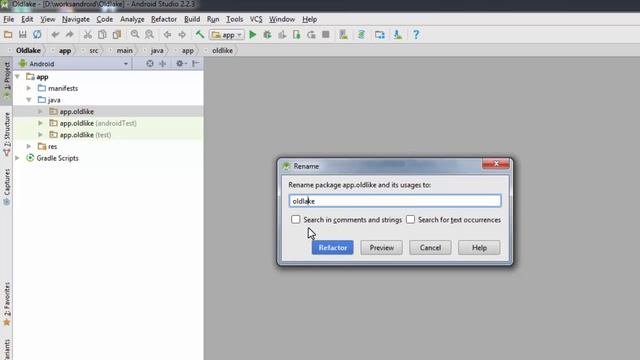The width and height of the screenshot is (640, 360).
Task: Click the package name input field
Action: pos(395,201)
